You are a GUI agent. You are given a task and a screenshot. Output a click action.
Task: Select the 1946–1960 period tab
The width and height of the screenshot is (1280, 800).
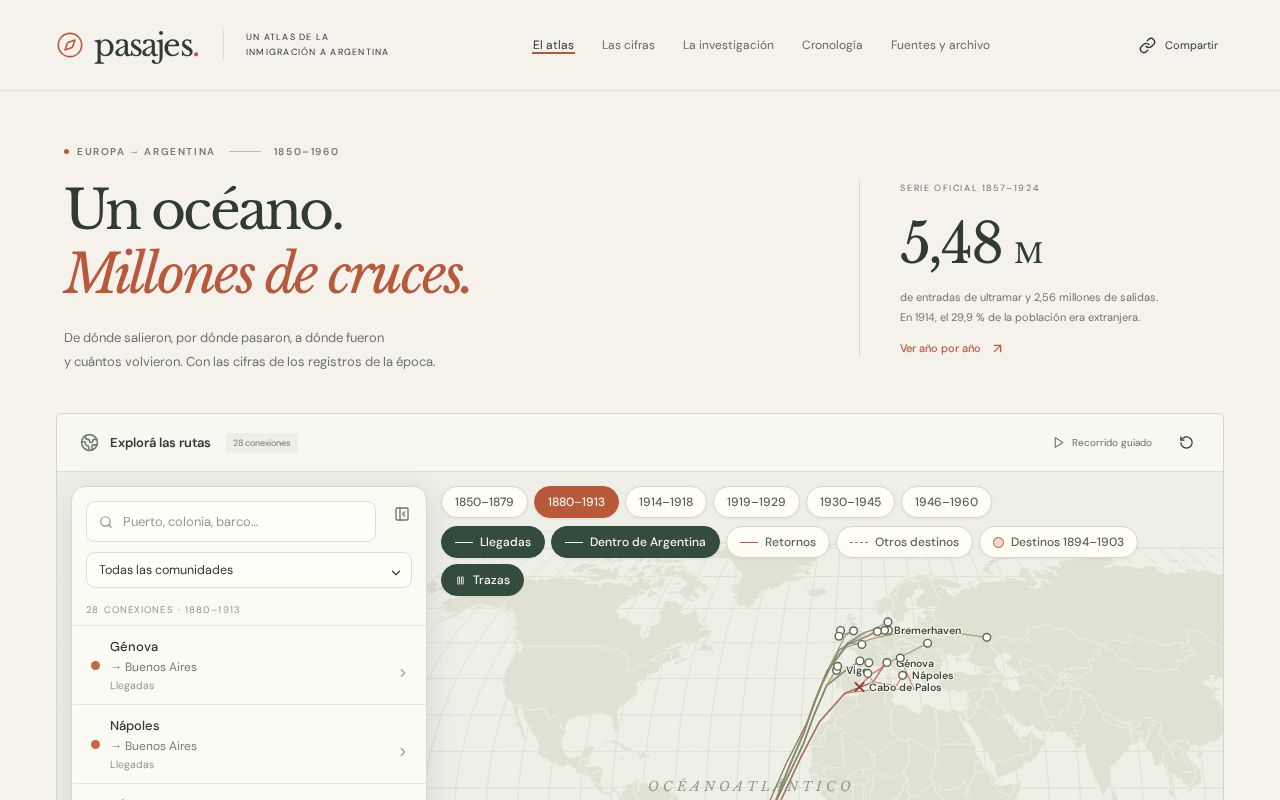tap(946, 502)
